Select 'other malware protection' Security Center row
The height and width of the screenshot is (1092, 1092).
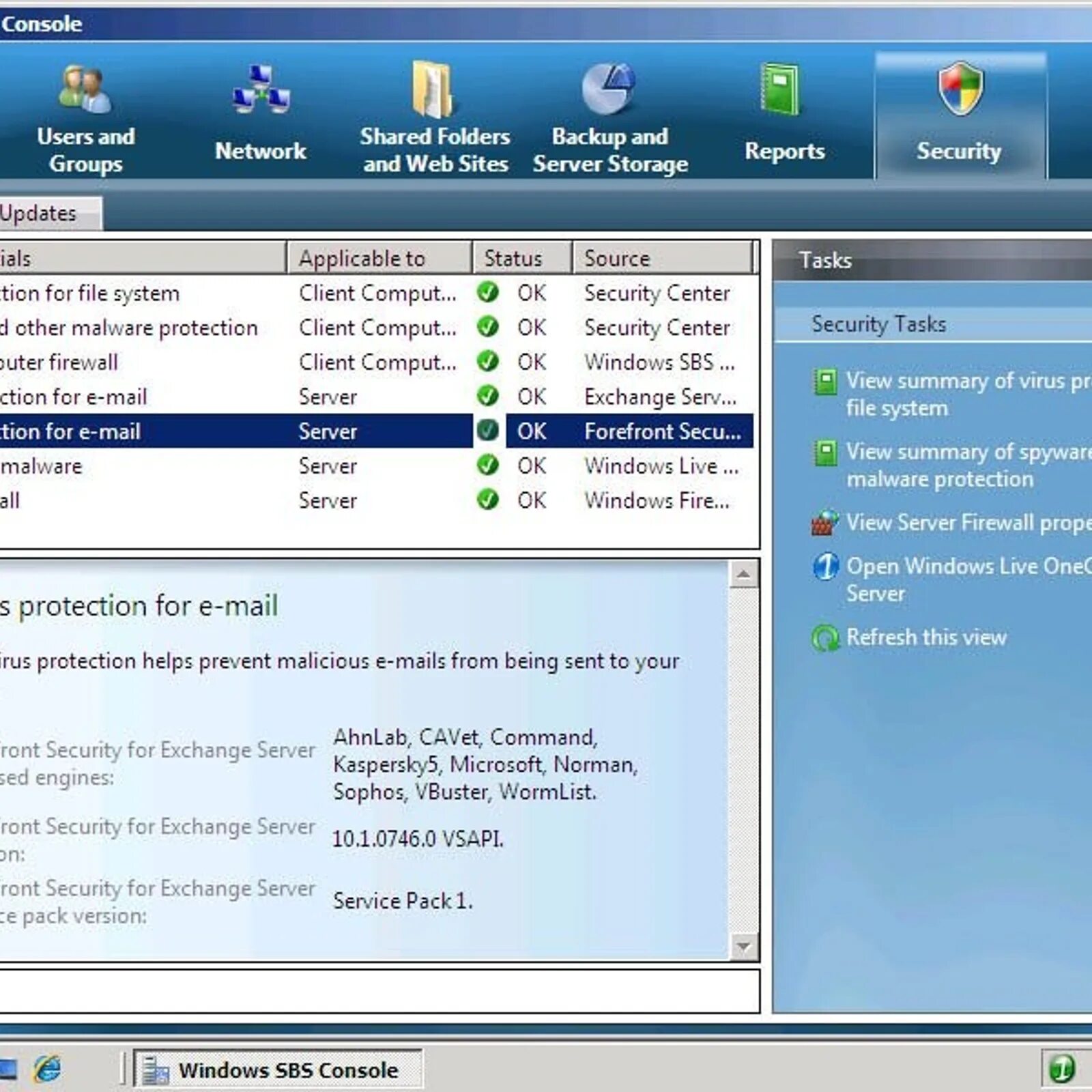pos(377,328)
